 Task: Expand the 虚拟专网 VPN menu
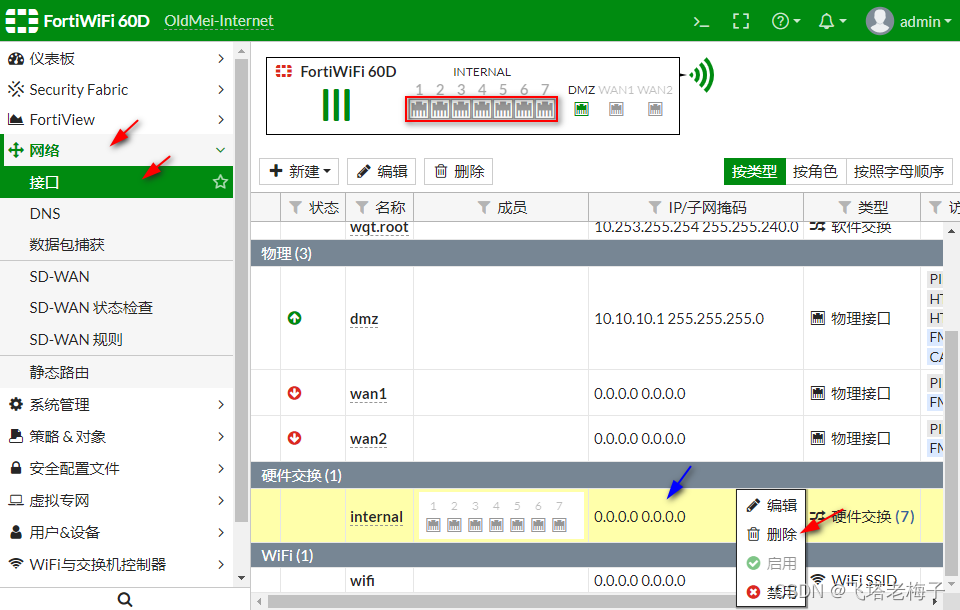coord(116,500)
